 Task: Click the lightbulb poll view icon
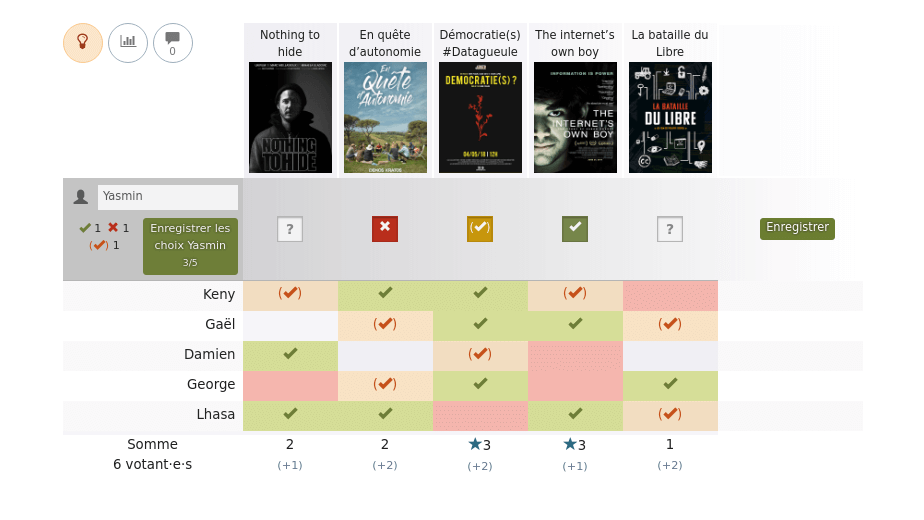82,43
